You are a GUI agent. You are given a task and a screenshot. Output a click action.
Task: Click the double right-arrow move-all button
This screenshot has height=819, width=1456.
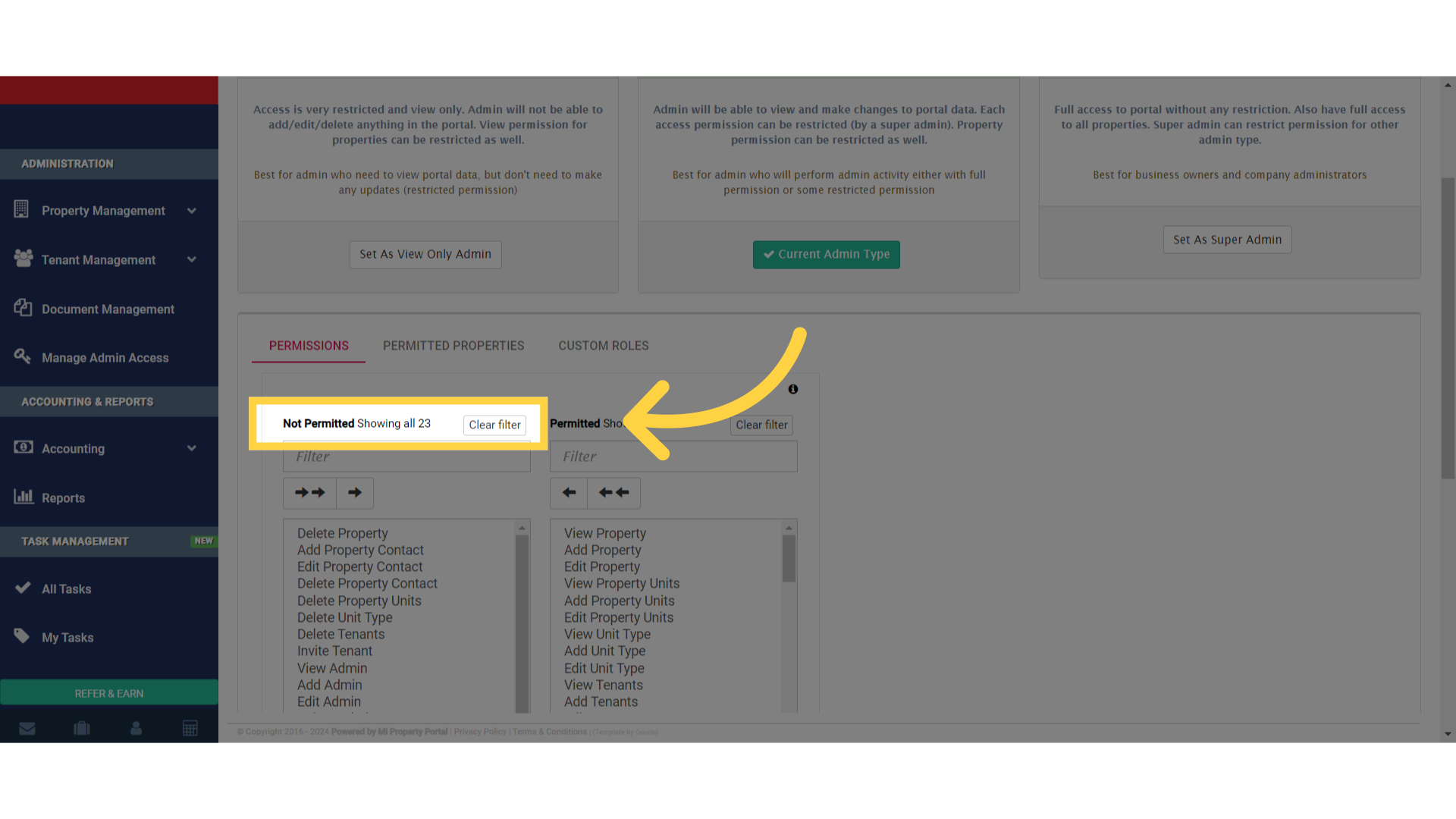coord(309,493)
